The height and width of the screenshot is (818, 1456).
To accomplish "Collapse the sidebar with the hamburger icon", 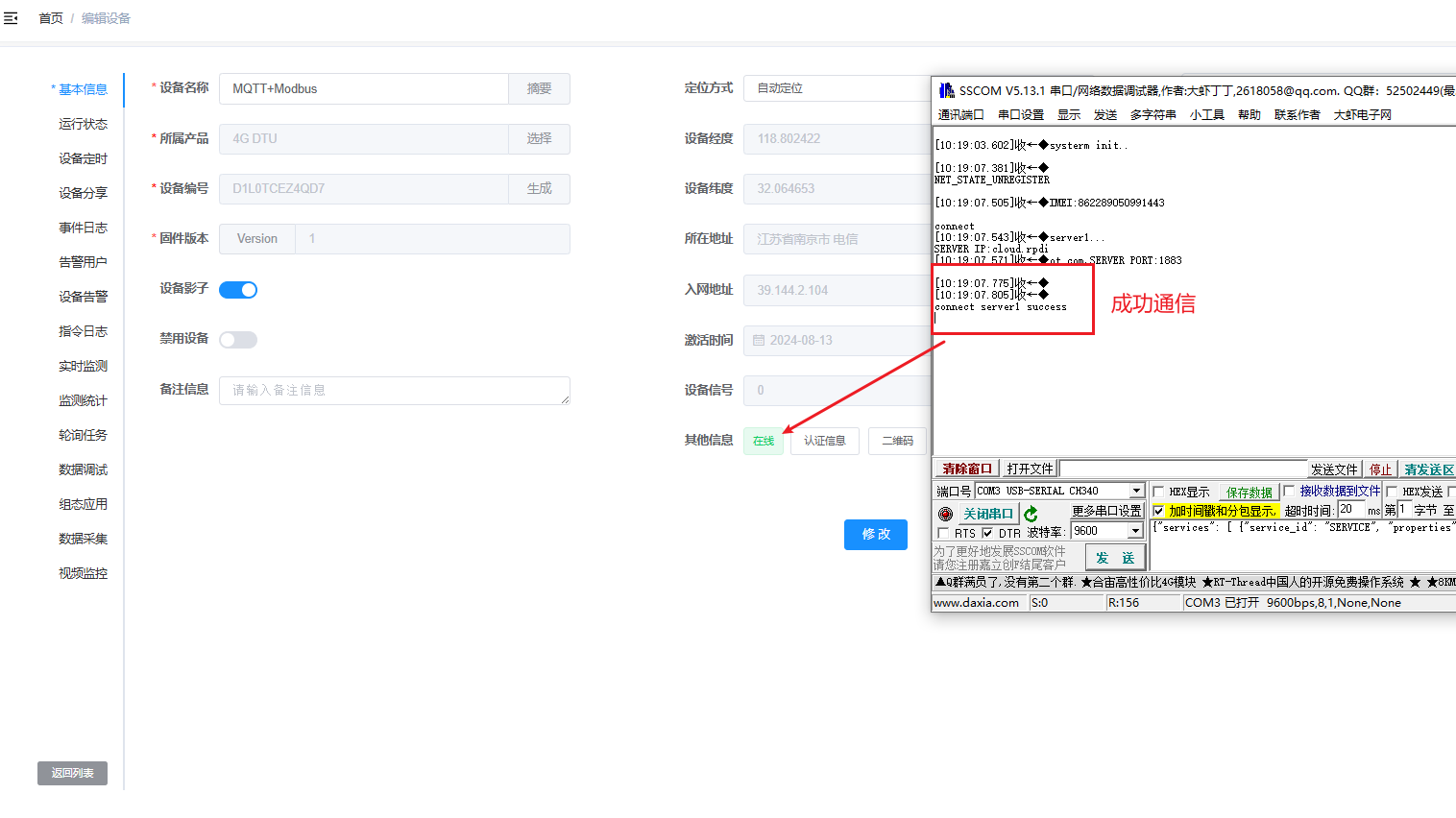I will tap(11, 18).
